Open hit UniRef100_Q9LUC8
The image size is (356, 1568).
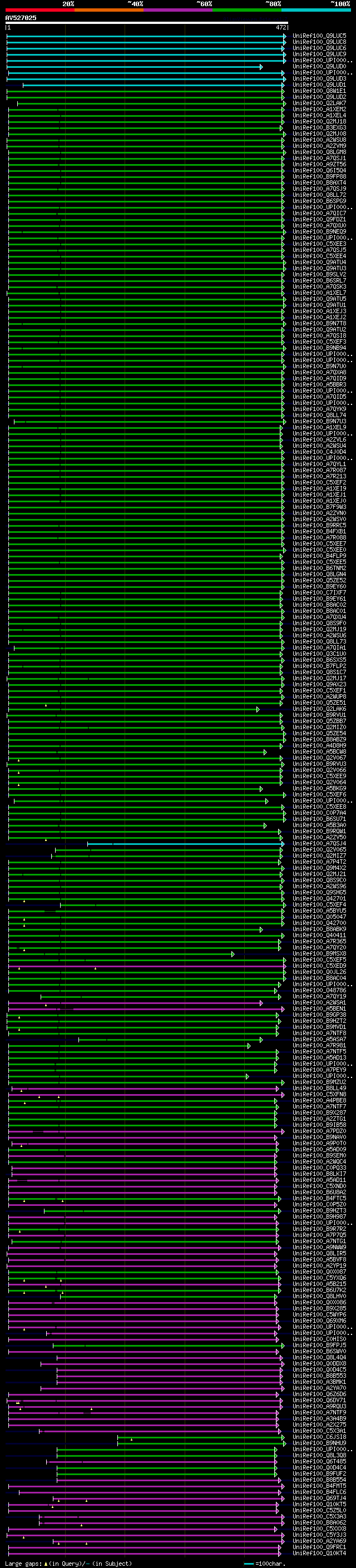[x=319, y=42]
